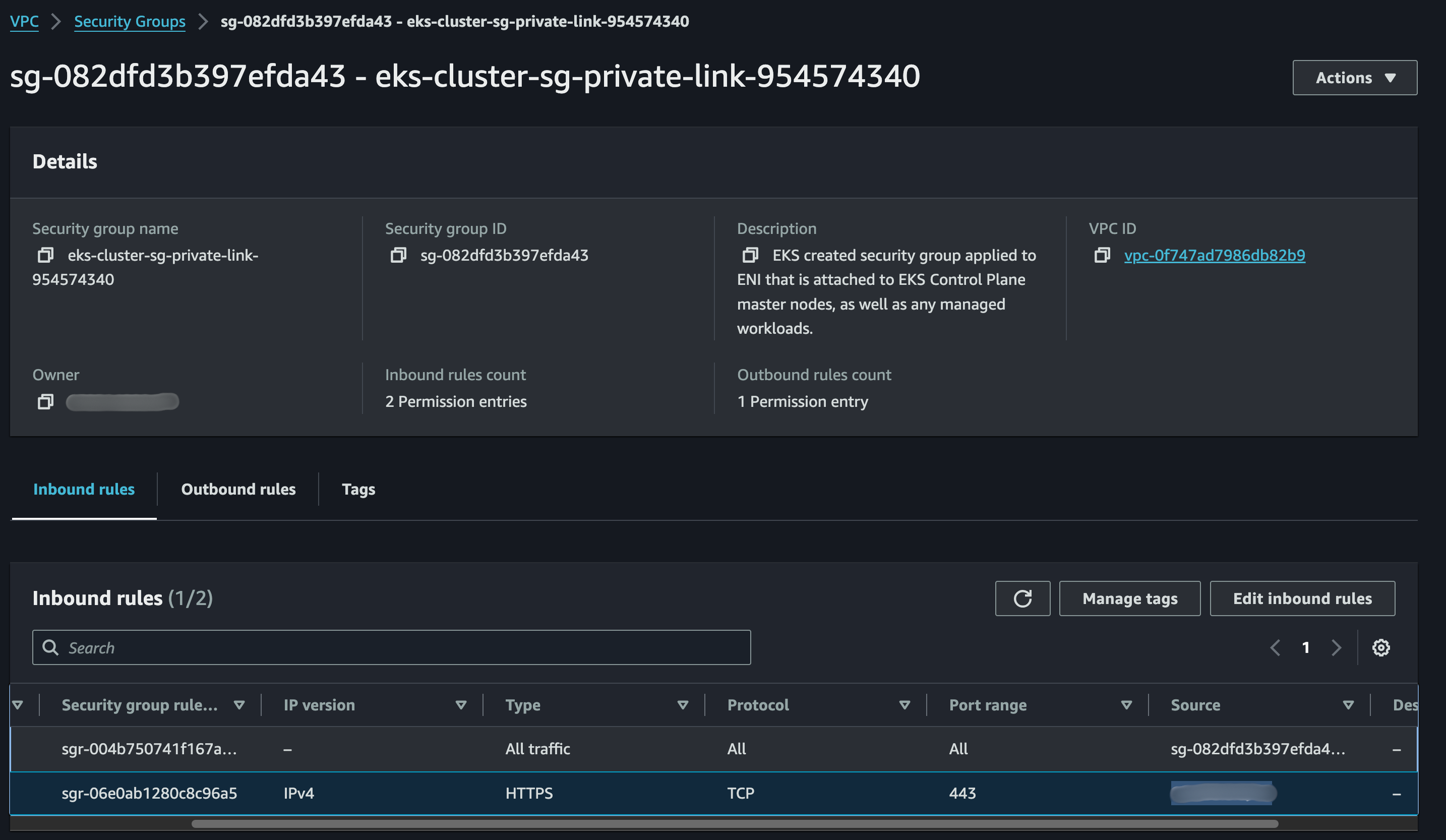Go to next page of inbound rules

coord(1336,648)
